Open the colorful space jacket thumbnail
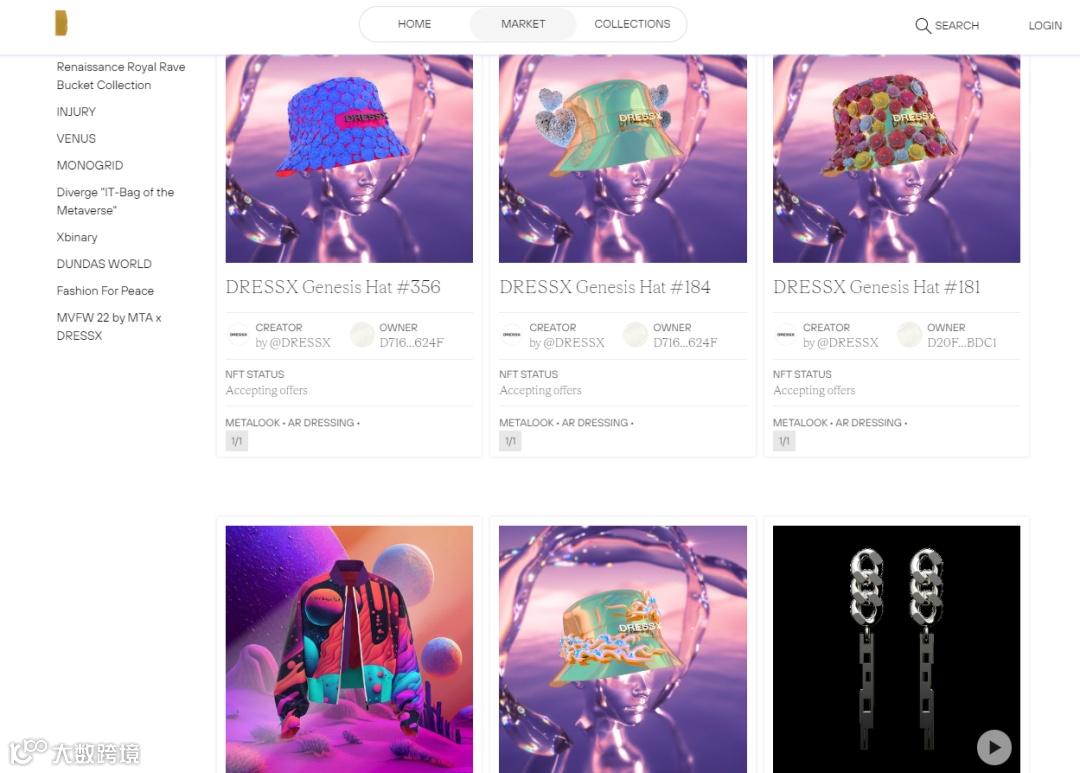Image resolution: width=1080 pixels, height=773 pixels. (349, 649)
